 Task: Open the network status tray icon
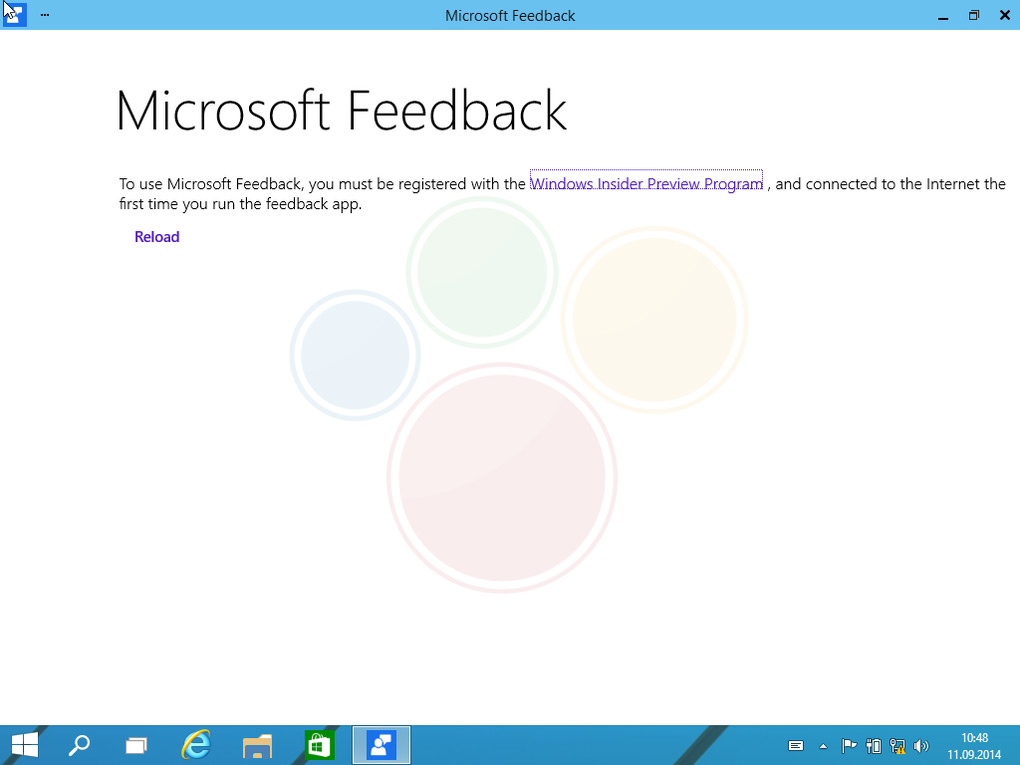tap(897, 746)
